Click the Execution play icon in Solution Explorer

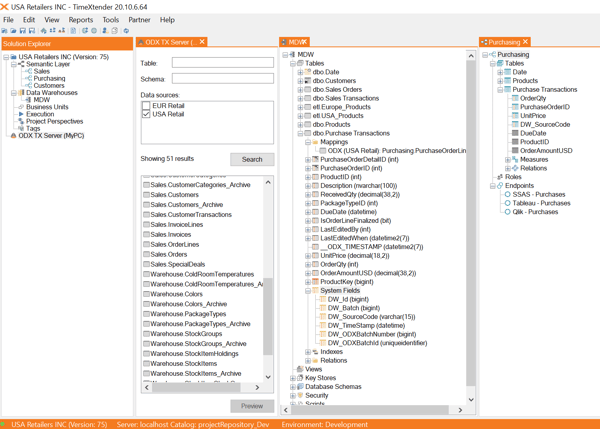[x=21, y=114]
